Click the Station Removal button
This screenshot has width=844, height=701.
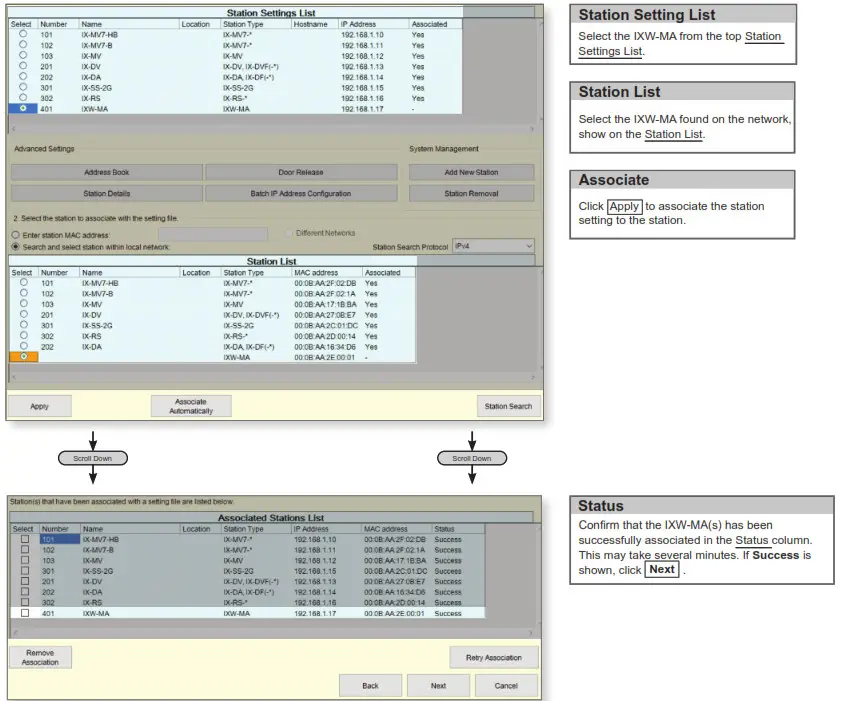click(472, 193)
